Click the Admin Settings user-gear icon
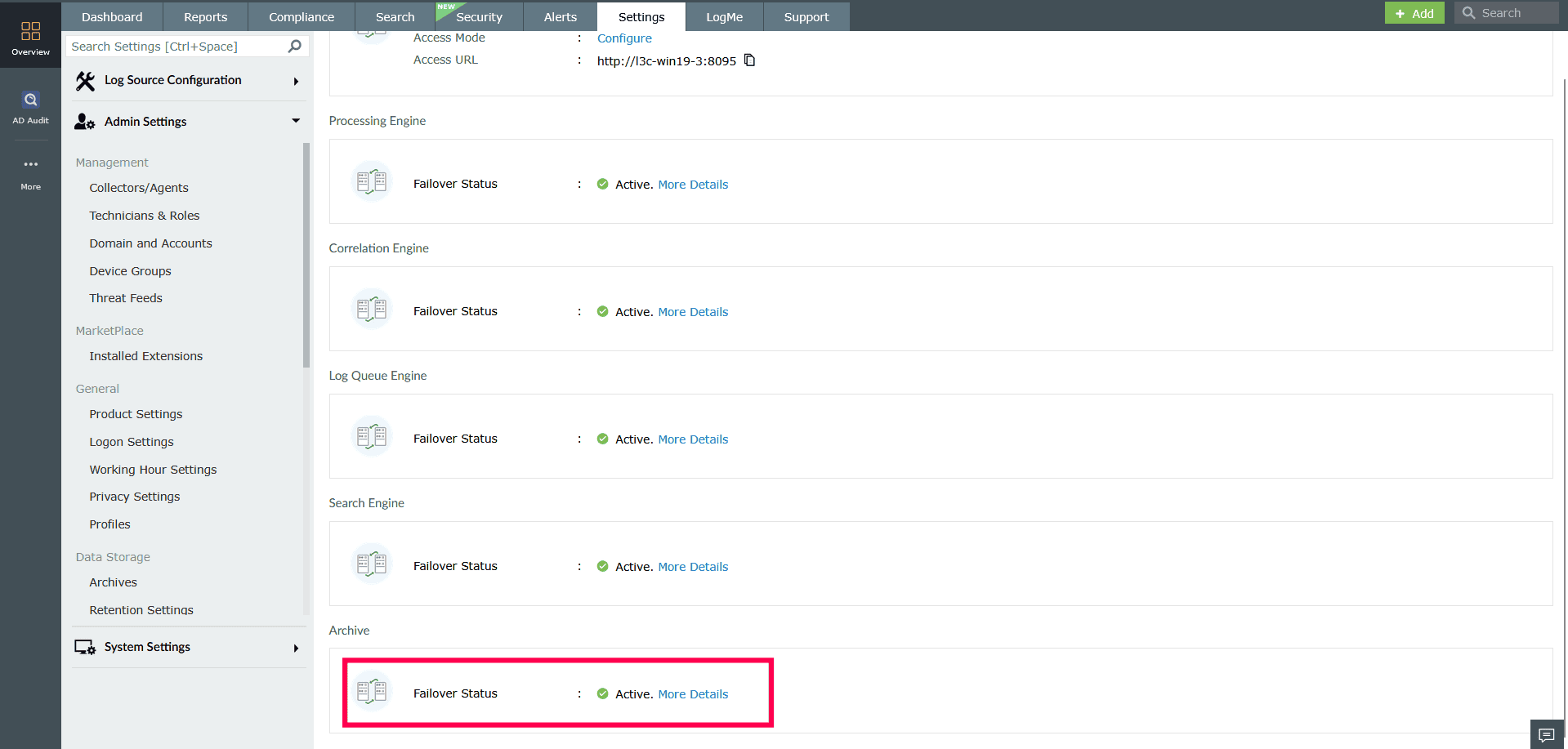The image size is (1568, 749). click(83, 121)
